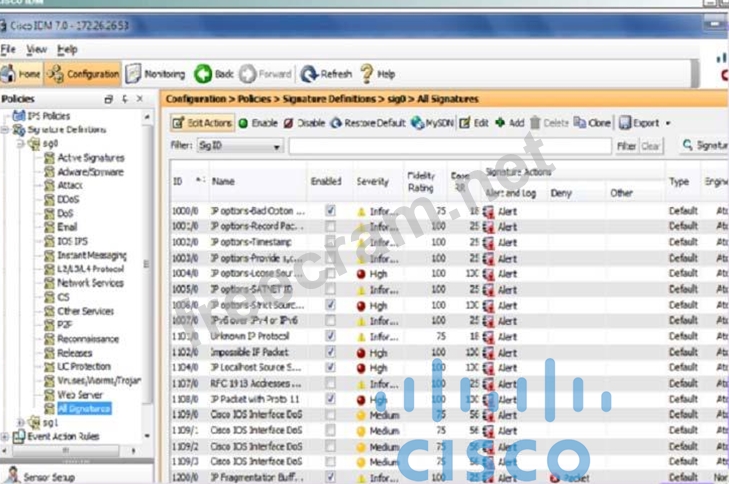This screenshot has height=484, width=729.
Task: Click the filter text input field
Action: [x=450, y=146]
